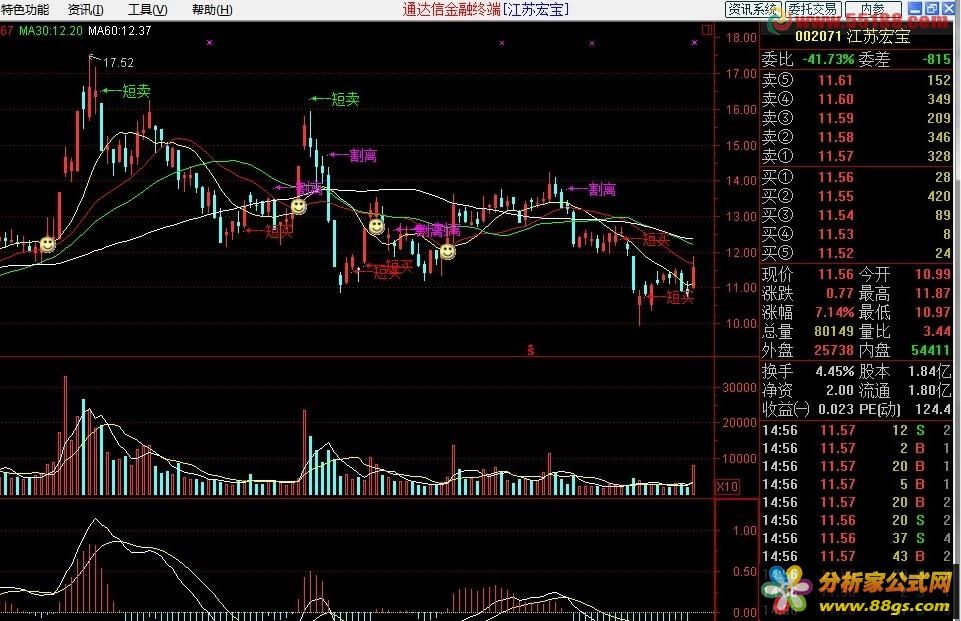The height and width of the screenshot is (621, 961).
Task: Click the PE(动) 124.4 value
Action: (933, 409)
